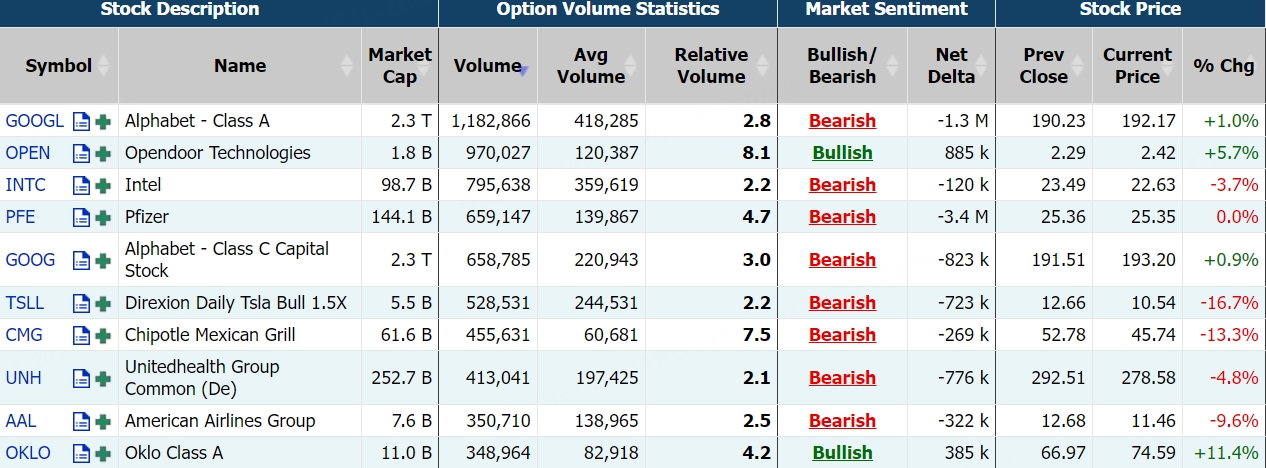Open the AAL symbol link

click(x=21, y=421)
